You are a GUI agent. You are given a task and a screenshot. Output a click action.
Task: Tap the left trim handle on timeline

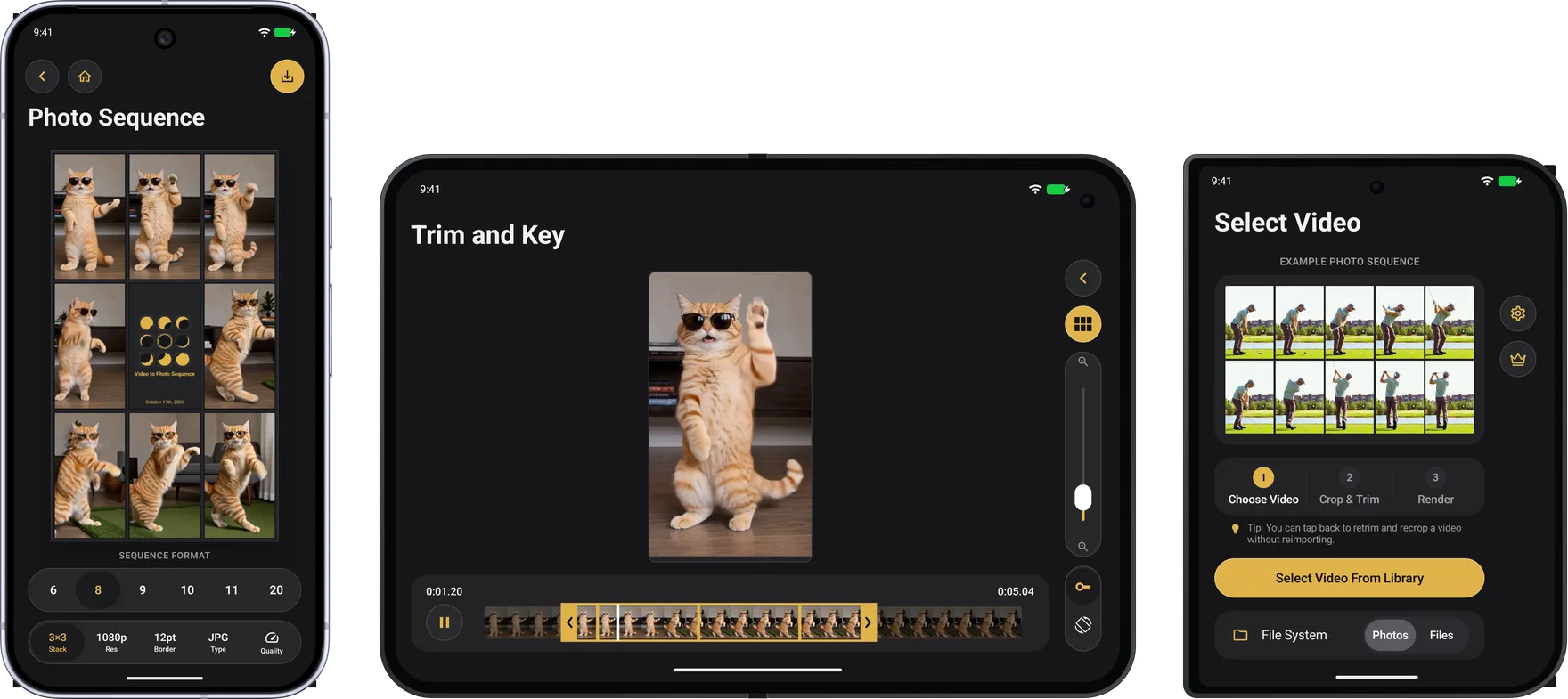pyautogui.click(x=568, y=622)
